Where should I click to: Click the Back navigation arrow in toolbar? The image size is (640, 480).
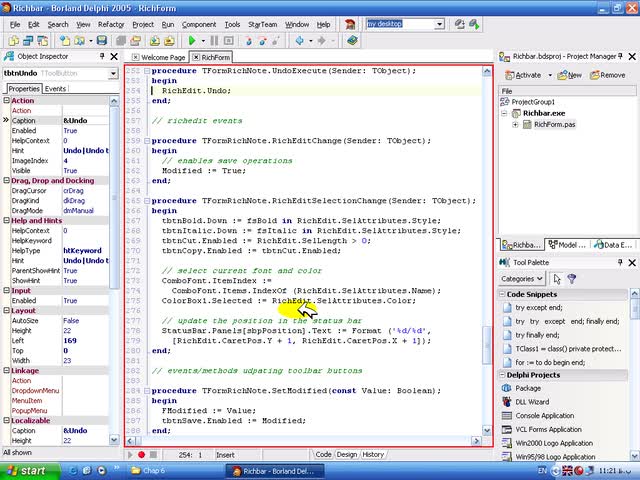[x=299, y=41]
